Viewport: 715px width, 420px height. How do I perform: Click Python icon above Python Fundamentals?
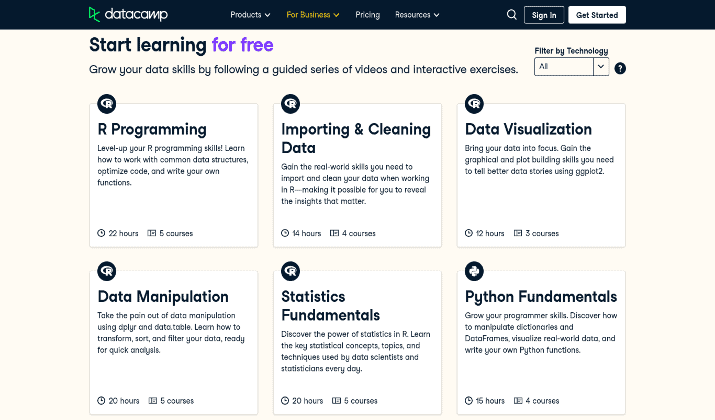(474, 271)
